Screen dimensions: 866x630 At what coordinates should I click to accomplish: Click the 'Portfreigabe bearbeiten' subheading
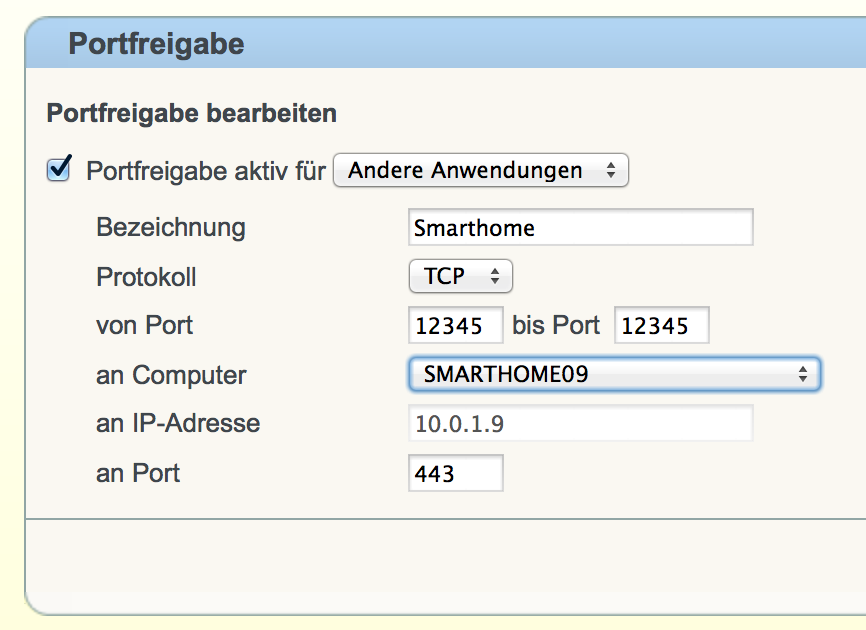pyautogui.click(x=192, y=113)
